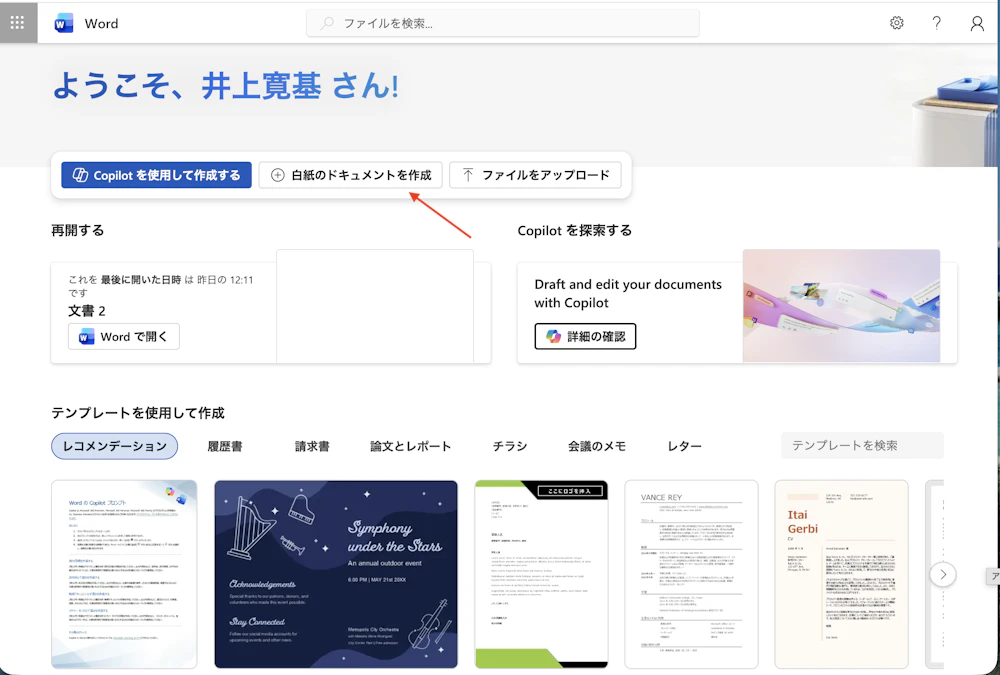
Task: Select the 請求書 template tab
Action: (x=312, y=446)
